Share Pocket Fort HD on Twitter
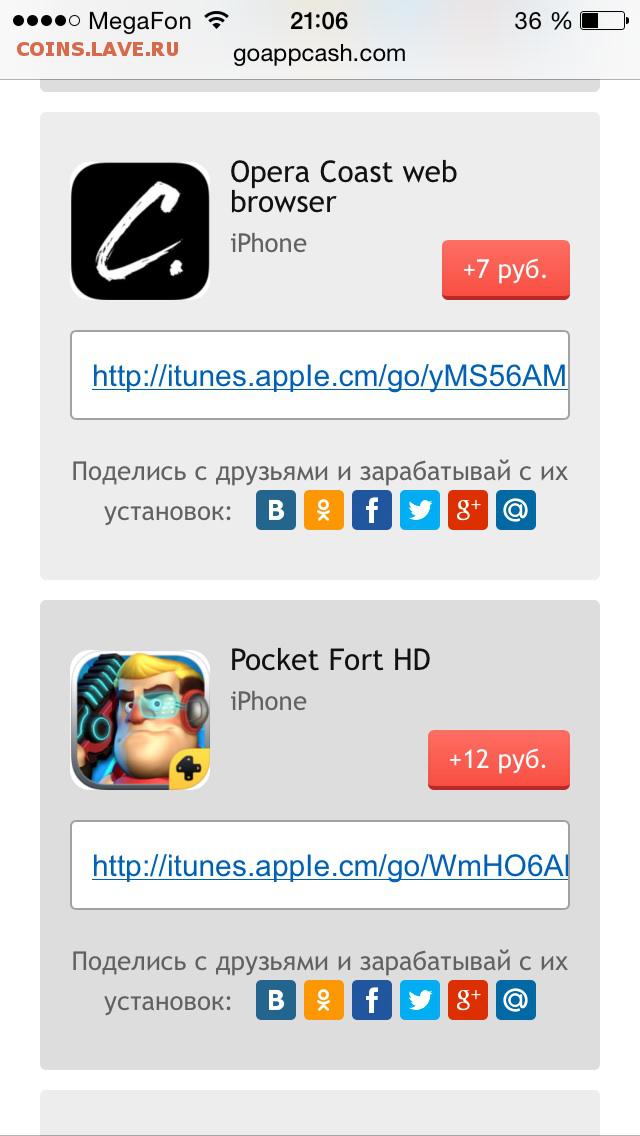Screen dimensions: 640x1136 tap(420, 1000)
